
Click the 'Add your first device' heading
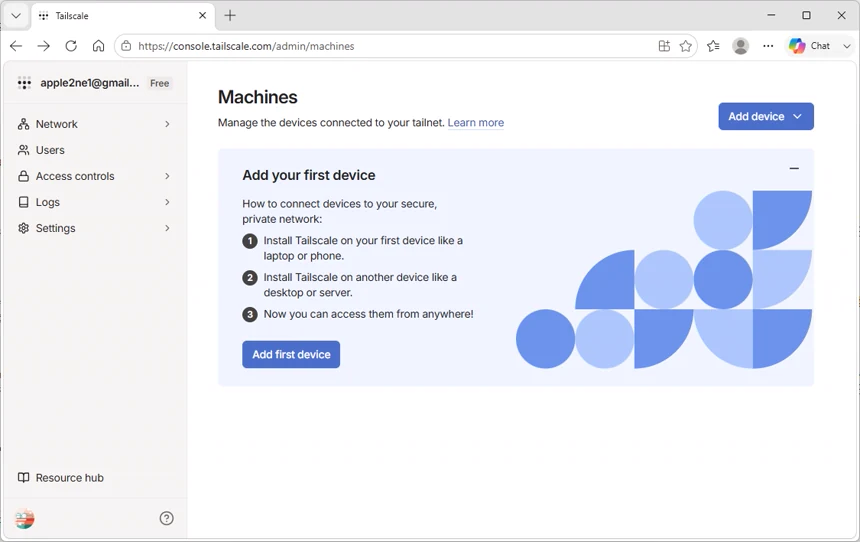point(309,175)
